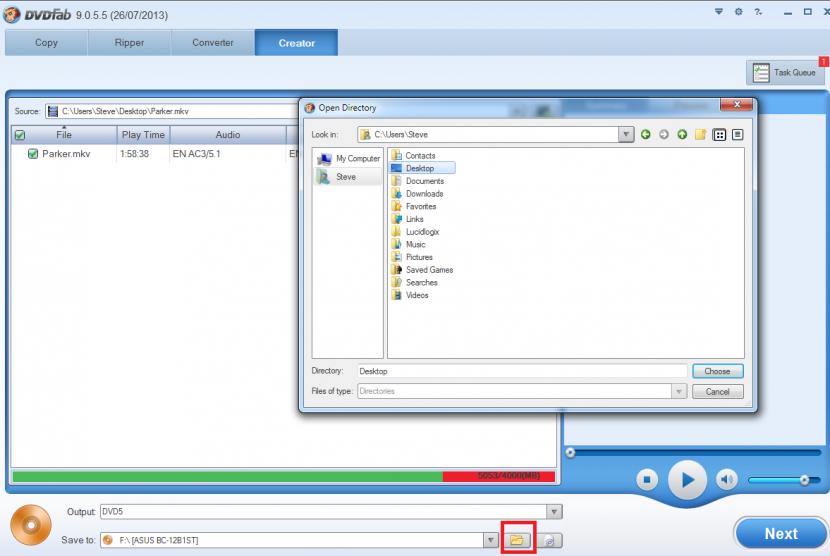
Task: Open the Save to drive dropdown
Action: pos(490,540)
